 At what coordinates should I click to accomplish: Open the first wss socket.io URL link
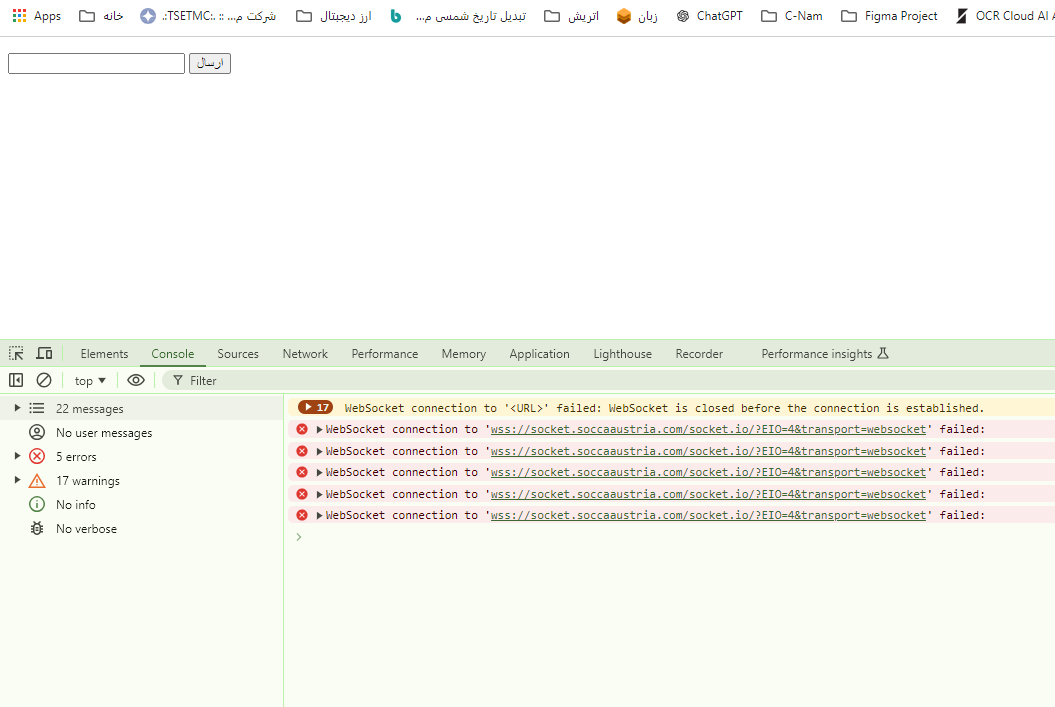click(708, 429)
